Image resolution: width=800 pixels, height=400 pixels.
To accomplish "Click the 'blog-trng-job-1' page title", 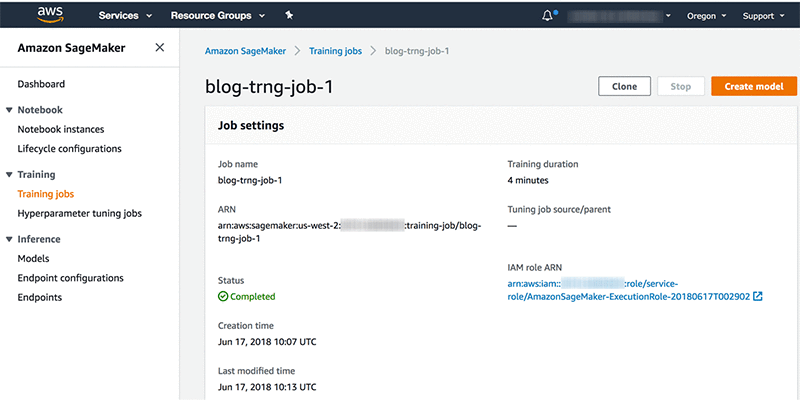I will [269, 87].
